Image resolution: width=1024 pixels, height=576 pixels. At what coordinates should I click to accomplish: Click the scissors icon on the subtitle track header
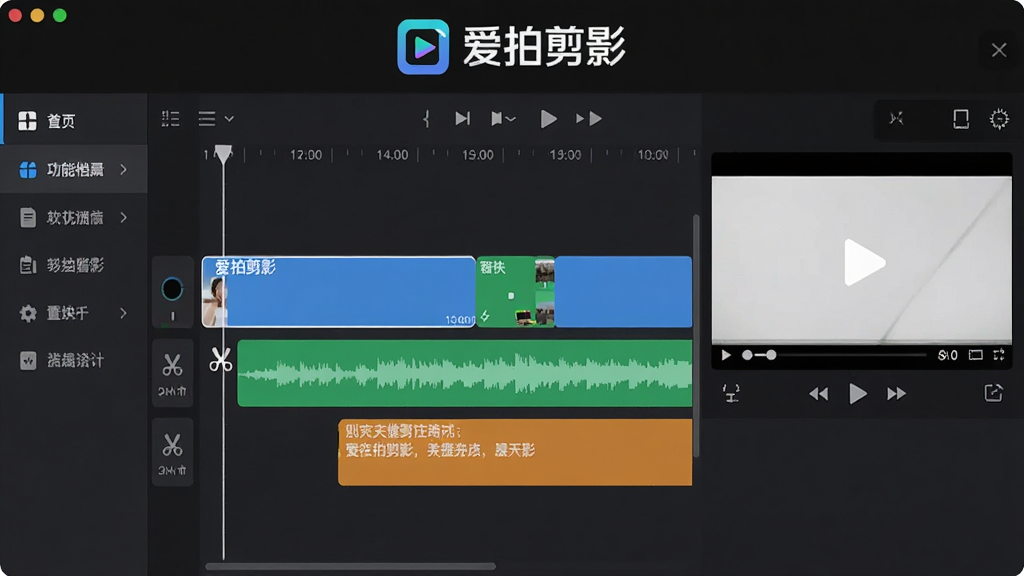pyautogui.click(x=172, y=445)
